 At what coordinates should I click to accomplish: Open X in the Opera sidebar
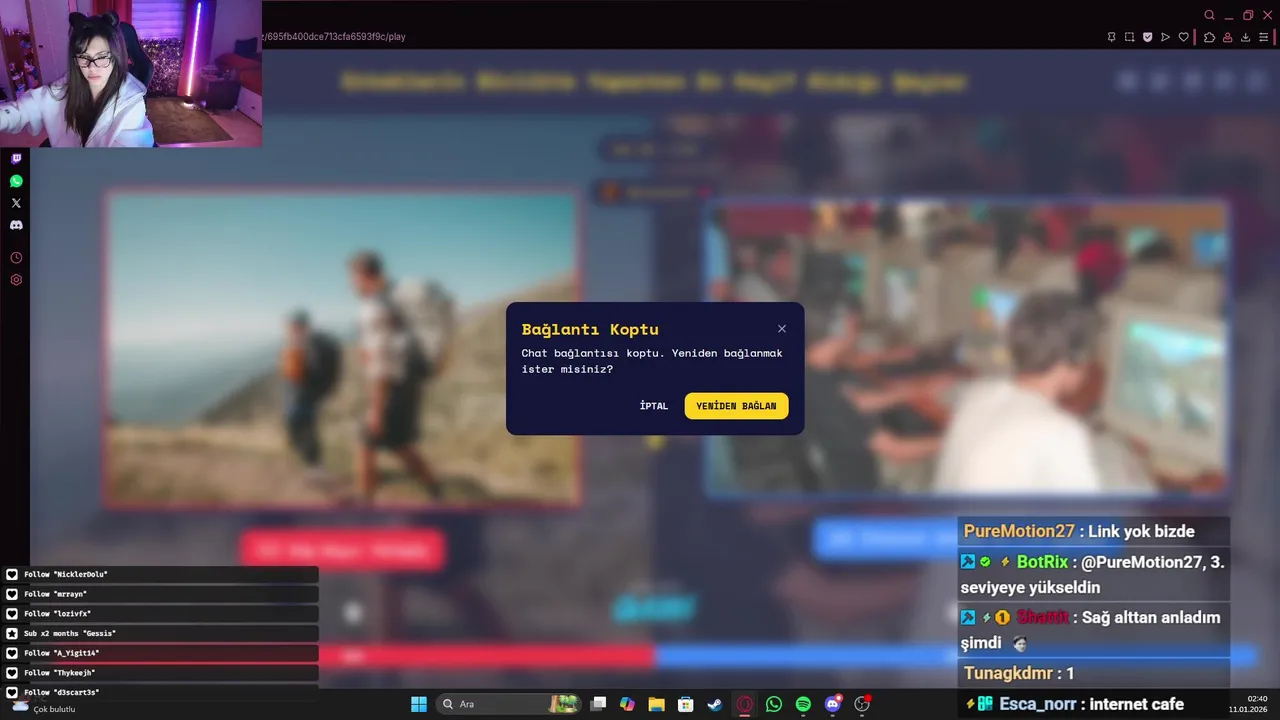(x=16, y=203)
